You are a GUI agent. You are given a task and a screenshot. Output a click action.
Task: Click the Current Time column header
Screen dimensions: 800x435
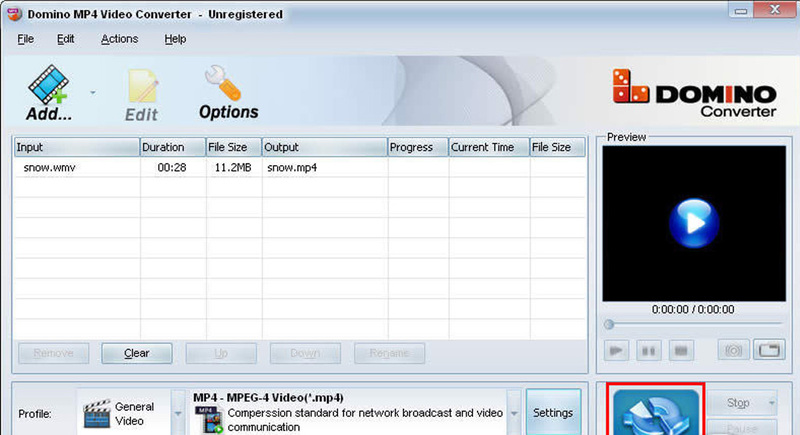click(489, 147)
